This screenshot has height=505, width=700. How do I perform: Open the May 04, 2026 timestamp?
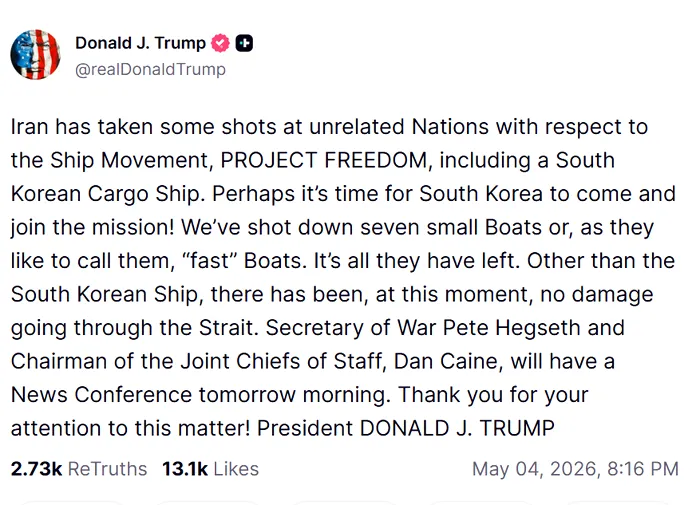pyautogui.click(x=534, y=469)
